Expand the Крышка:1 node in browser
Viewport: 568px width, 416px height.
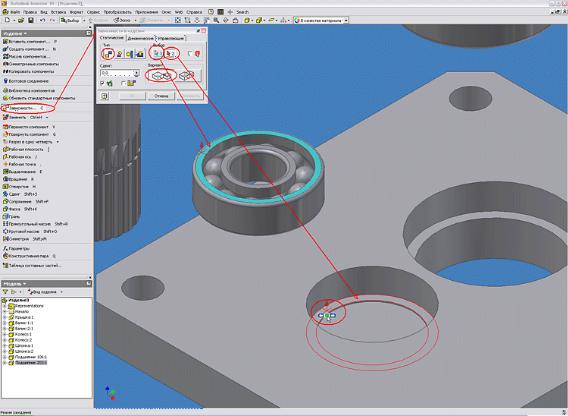coord(5,317)
